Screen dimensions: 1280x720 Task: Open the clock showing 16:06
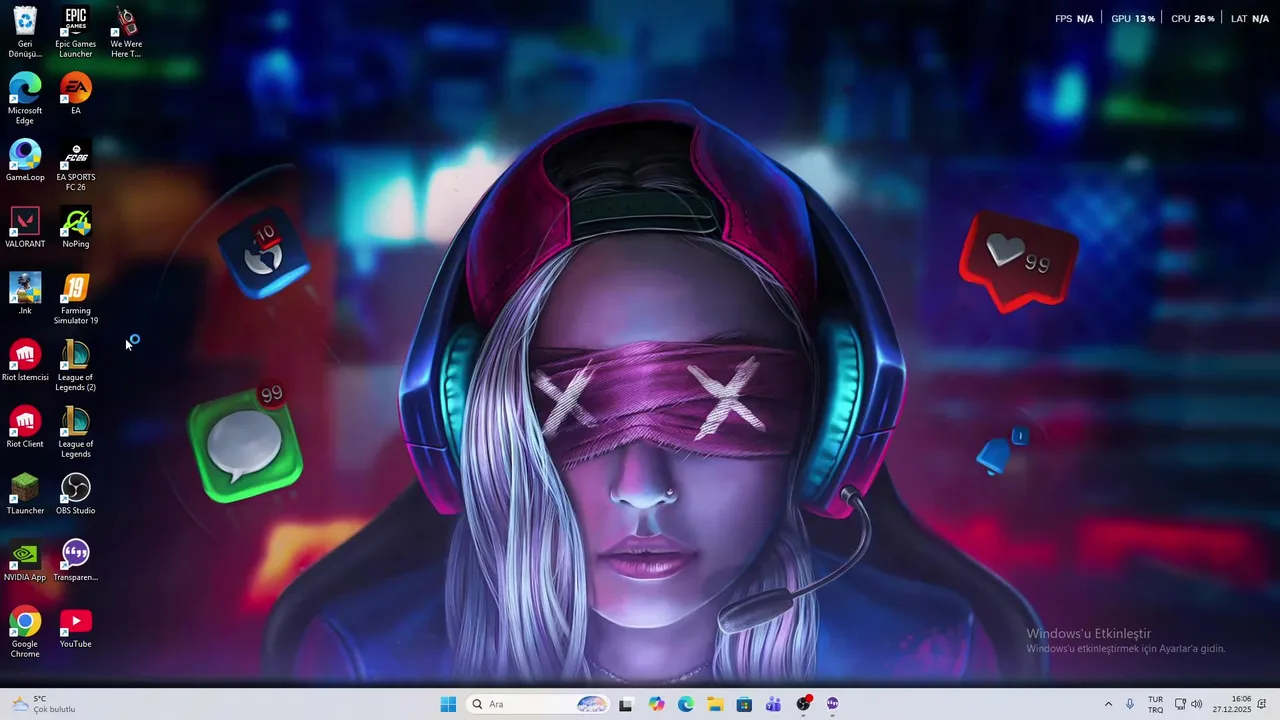coord(1231,704)
